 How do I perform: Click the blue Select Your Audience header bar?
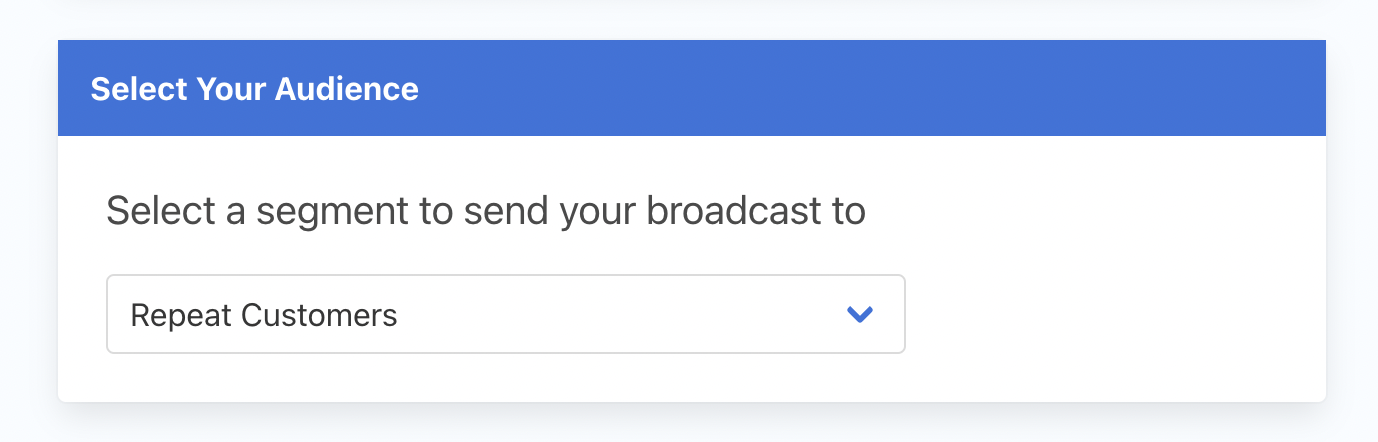(692, 88)
